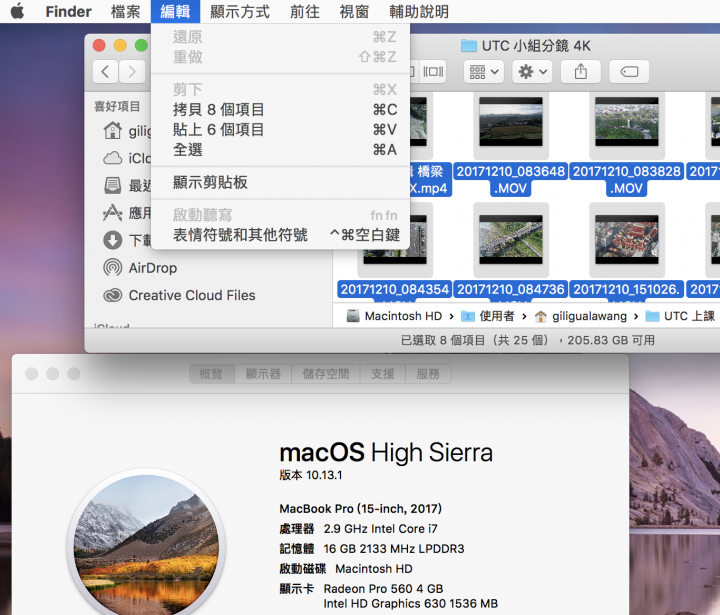Image resolution: width=720 pixels, height=615 pixels.
Task: Go back in Finder window
Action: point(105,72)
